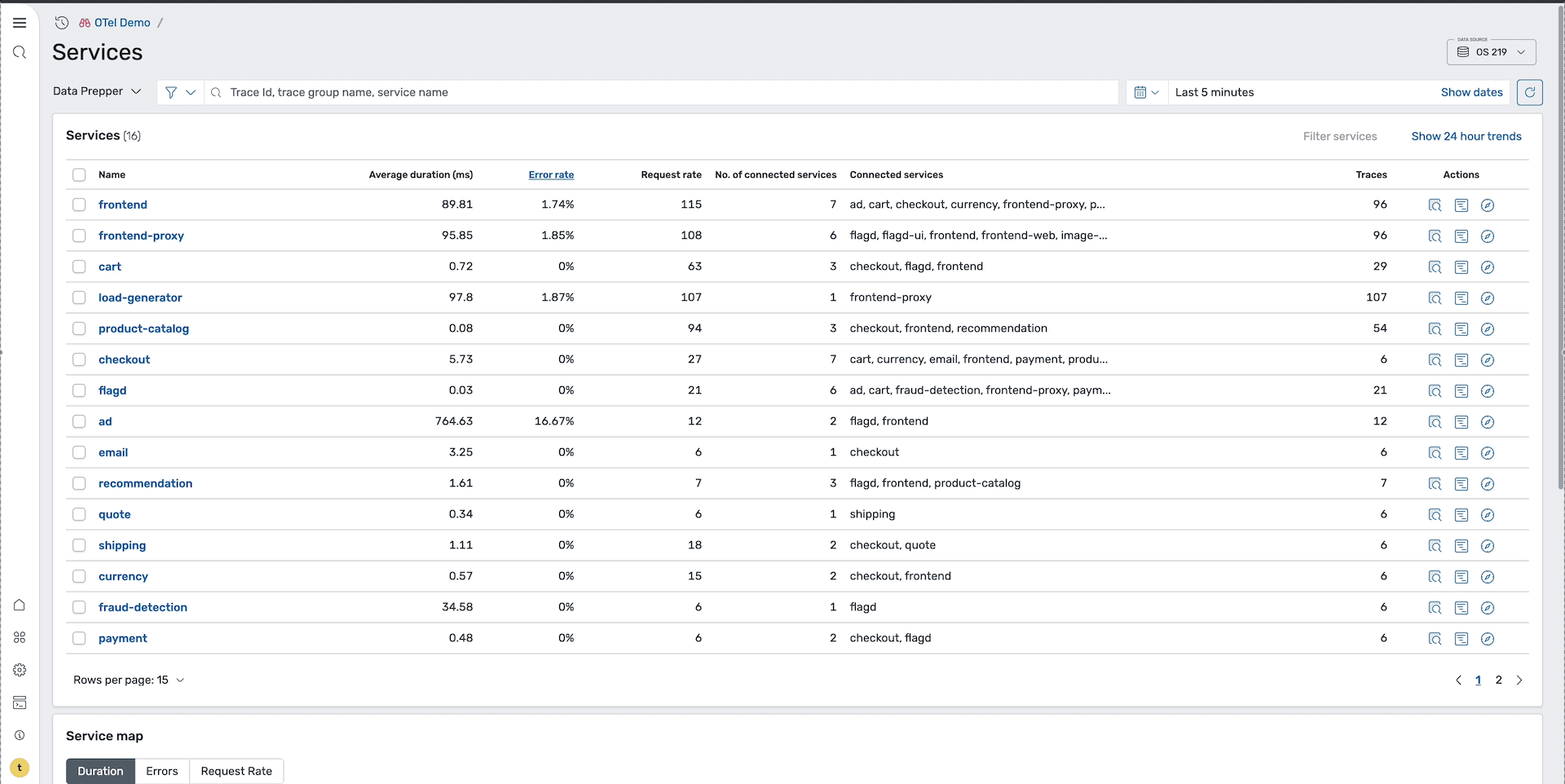Check the frontend-proxy service checkbox

point(79,236)
